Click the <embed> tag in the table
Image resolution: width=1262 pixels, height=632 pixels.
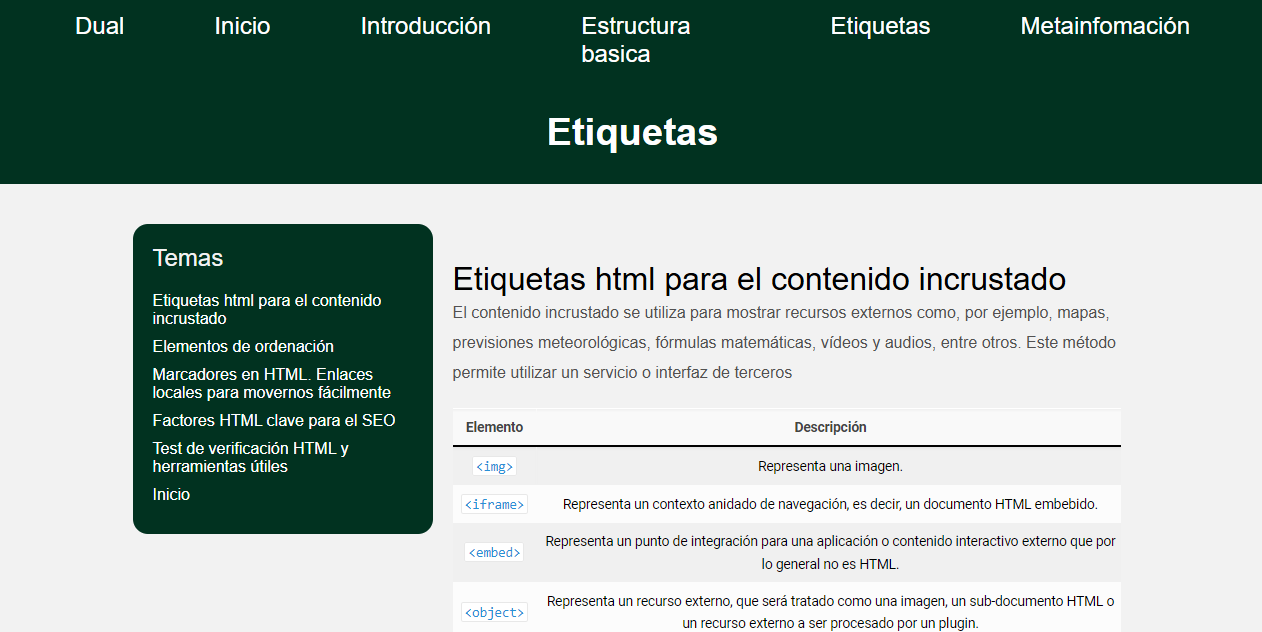(494, 552)
